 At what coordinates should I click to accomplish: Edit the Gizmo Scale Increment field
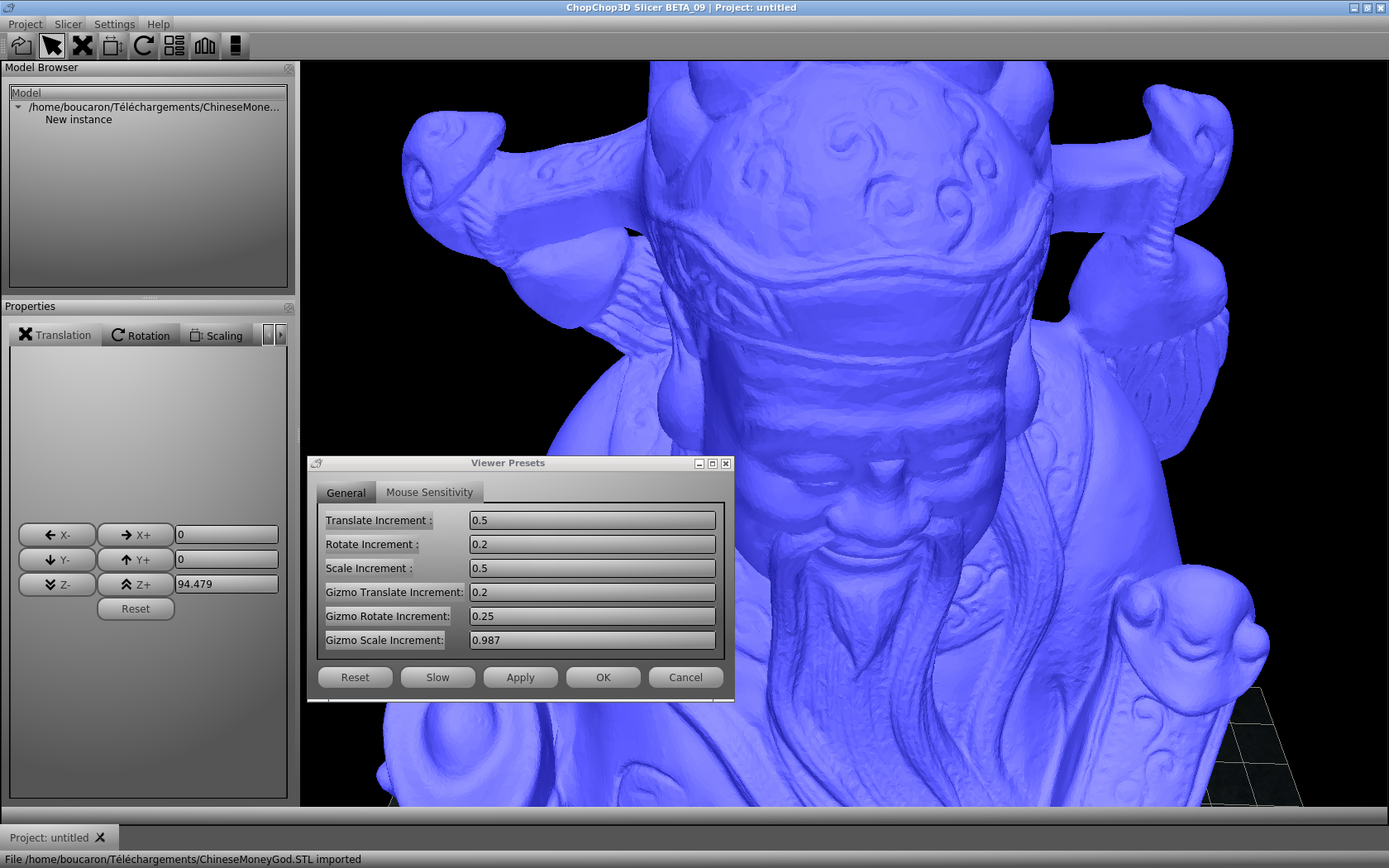pos(593,641)
